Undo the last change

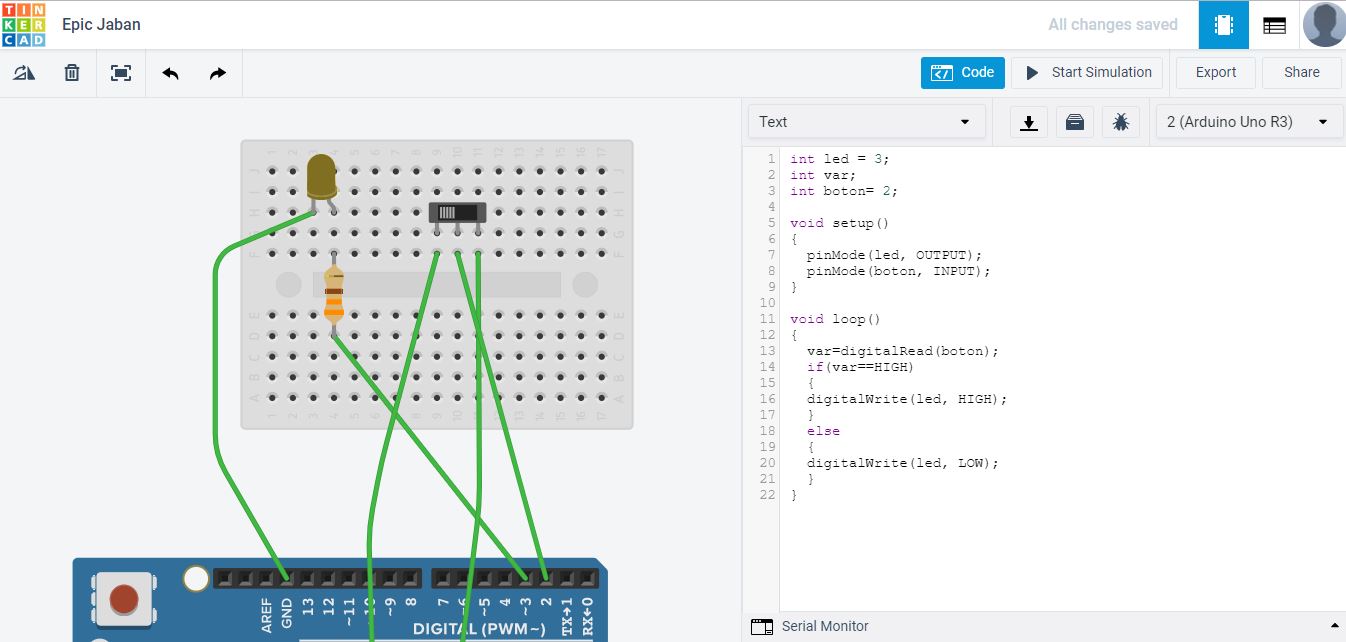[x=170, y=73]
